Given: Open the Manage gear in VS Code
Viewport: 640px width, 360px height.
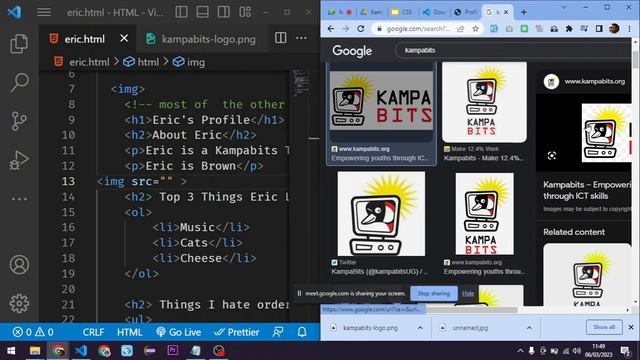Looking at the screenshot, I should [19, 303].
